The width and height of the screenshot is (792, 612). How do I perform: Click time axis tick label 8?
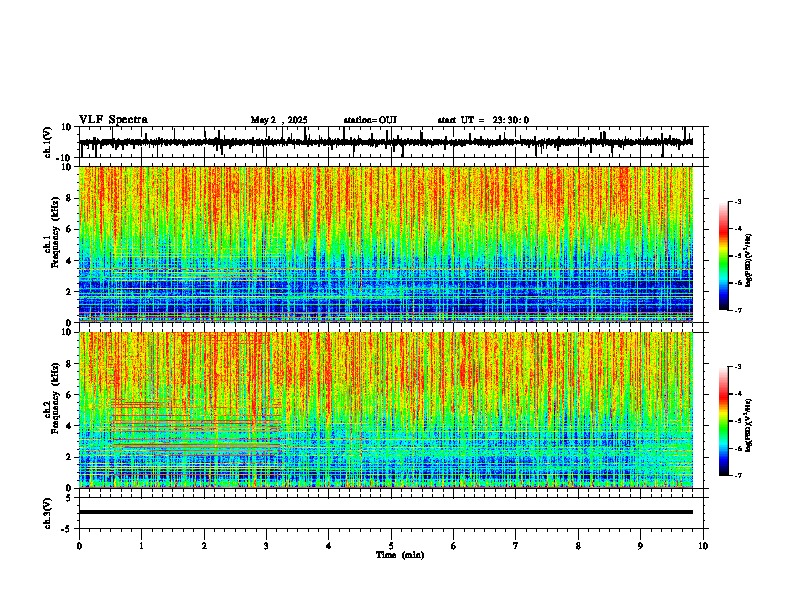point(578,546)
